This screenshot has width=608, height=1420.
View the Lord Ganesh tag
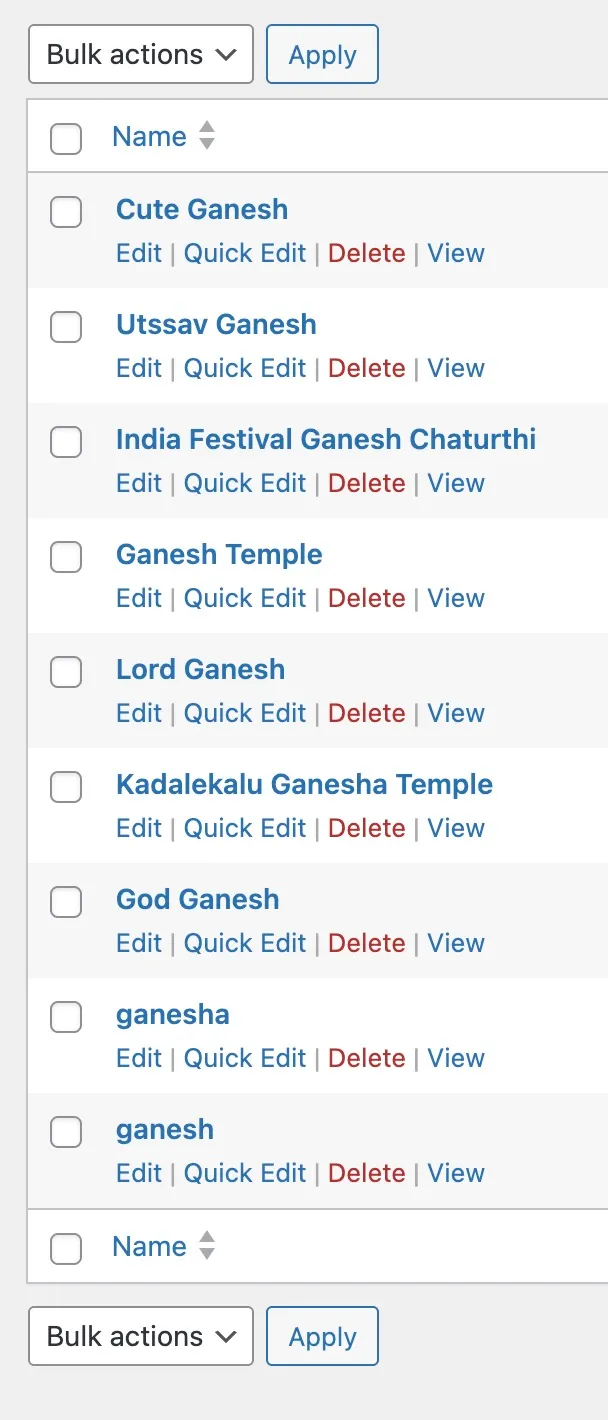[x=456, y=713]
